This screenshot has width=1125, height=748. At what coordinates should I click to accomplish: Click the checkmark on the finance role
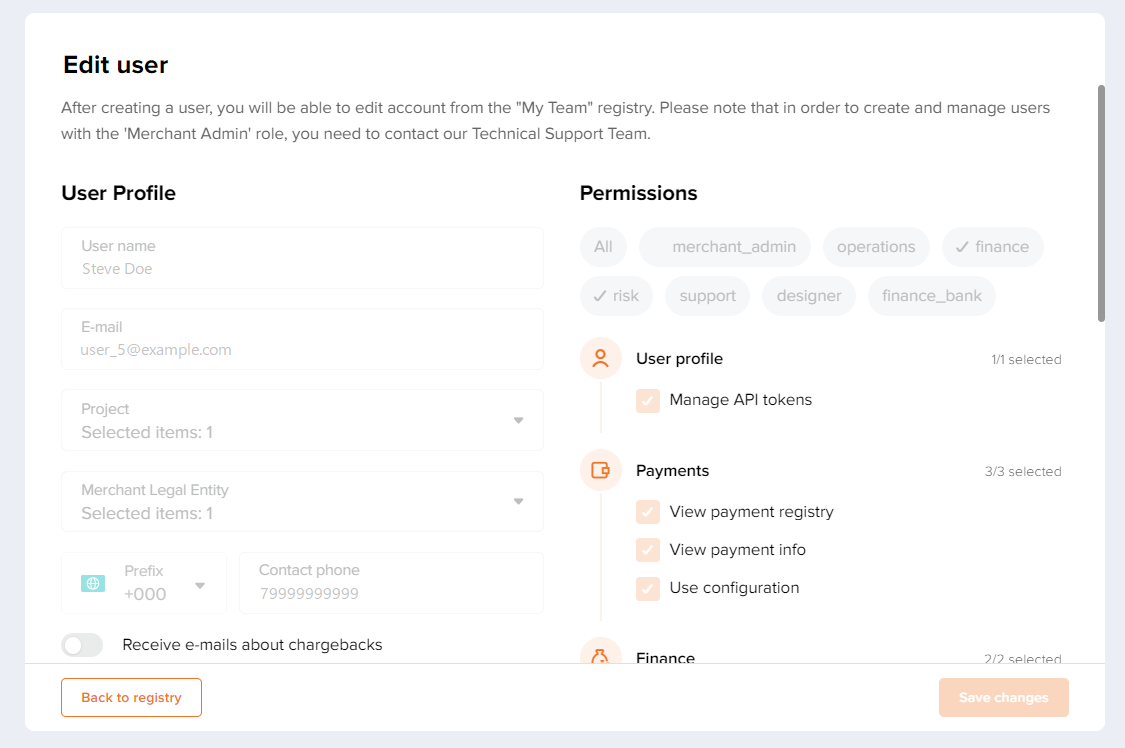(x=962, y=247)
